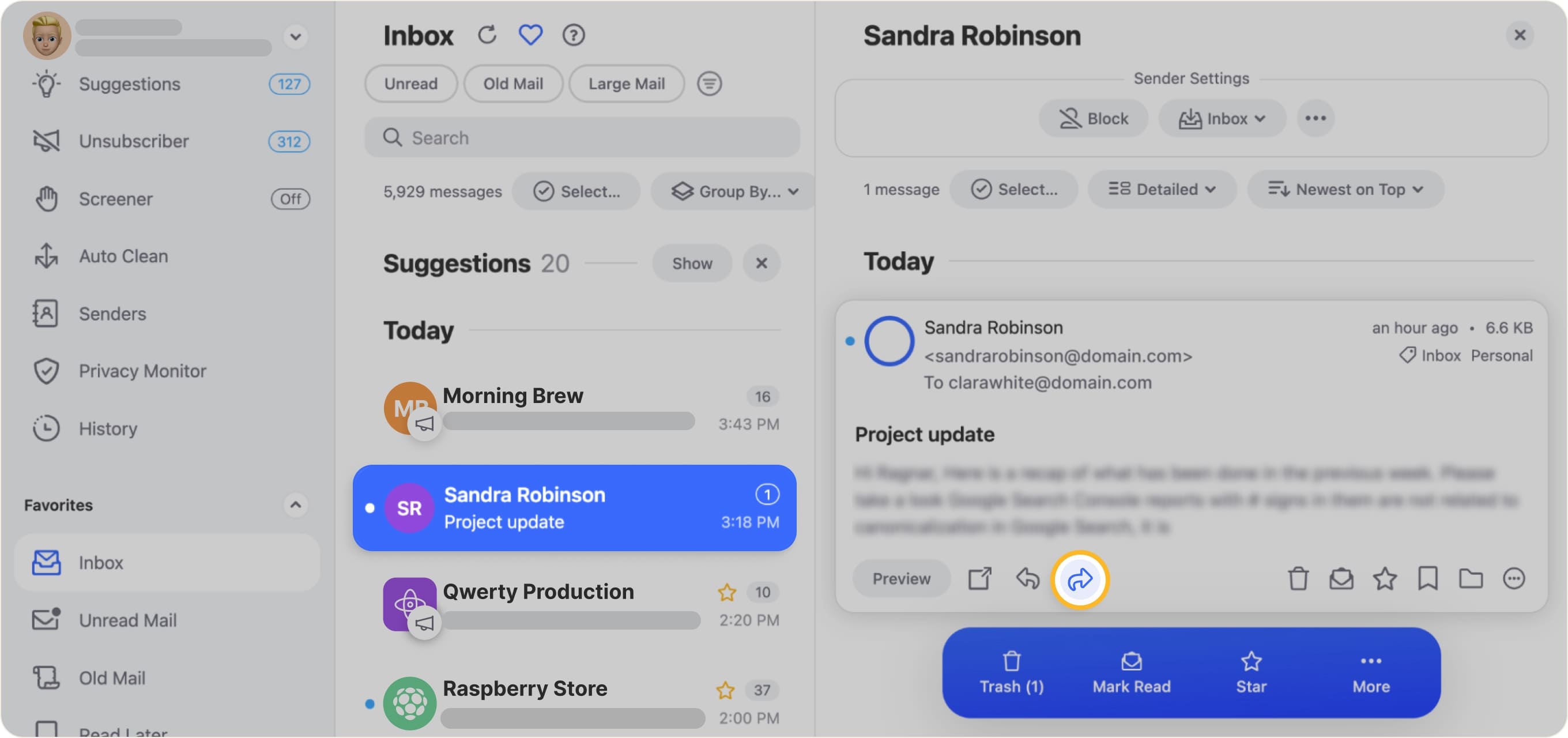Select Sandra Robinson message circle checkbox

point(889,341)
